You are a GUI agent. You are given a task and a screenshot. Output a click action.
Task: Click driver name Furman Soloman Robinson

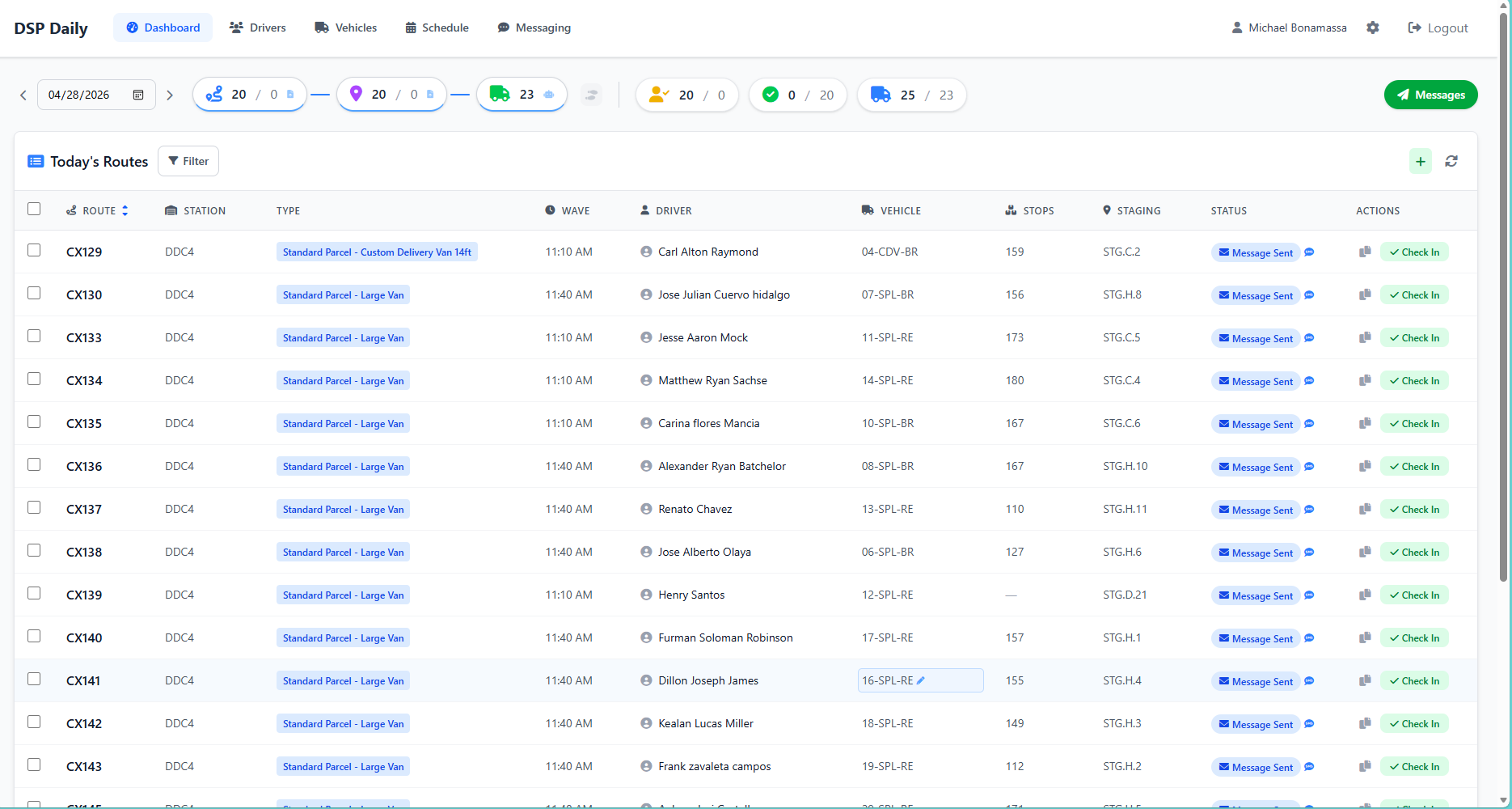725,637
